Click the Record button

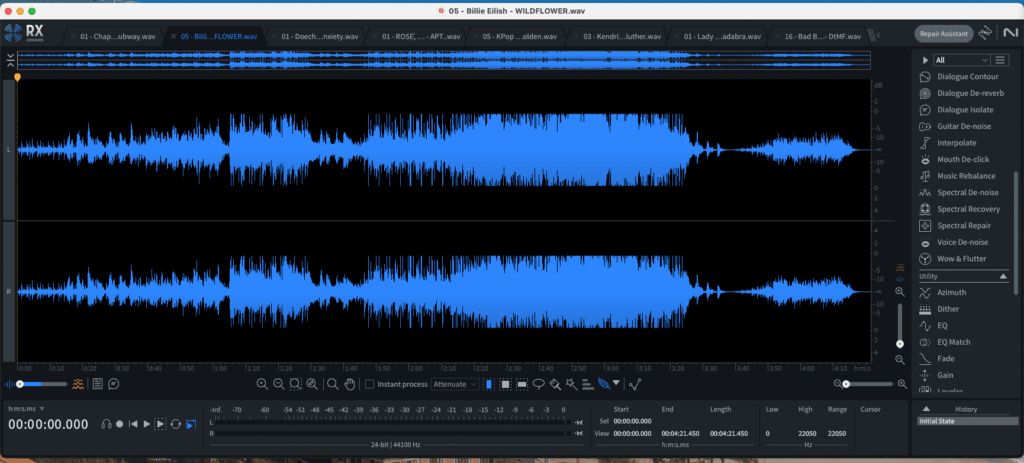120,424
